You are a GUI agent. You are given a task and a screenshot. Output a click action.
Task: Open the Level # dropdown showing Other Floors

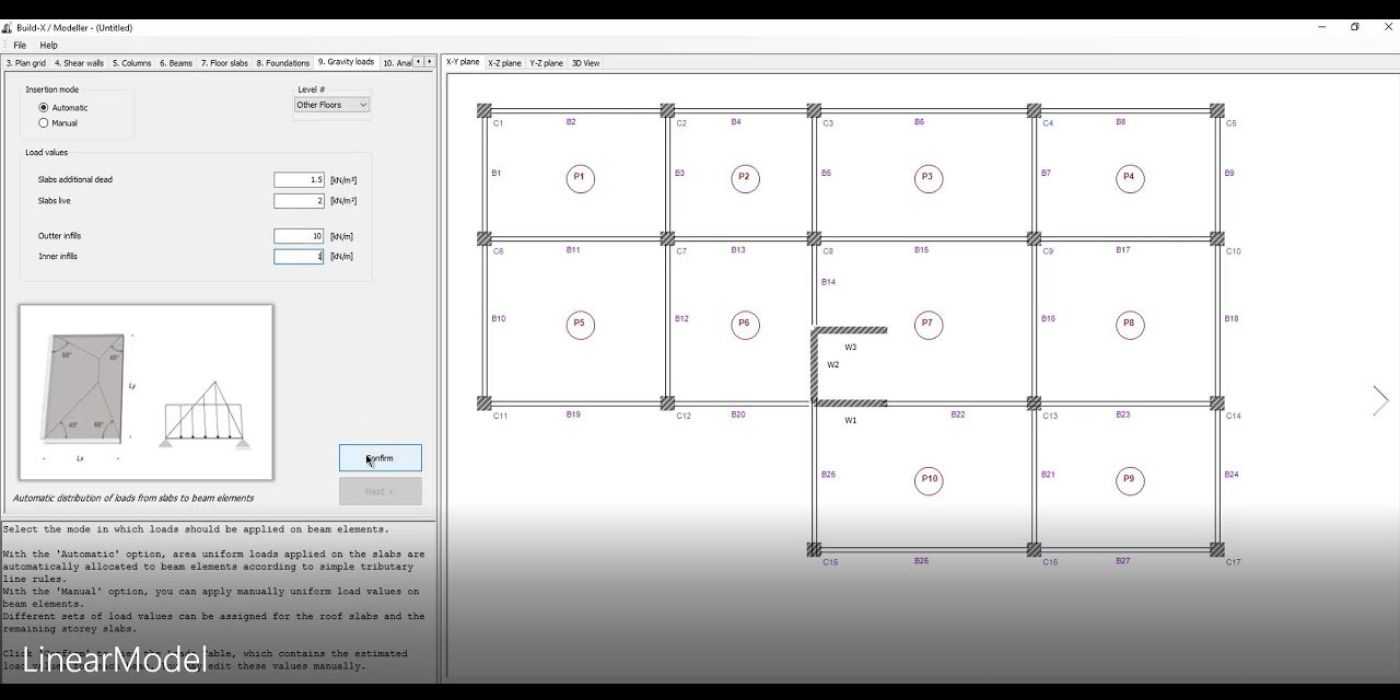click(x=332, y=105)
